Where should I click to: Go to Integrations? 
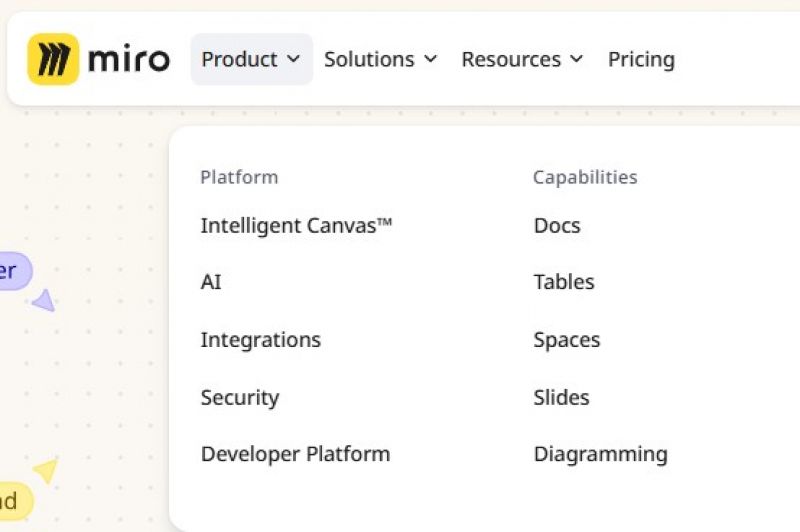[261, 340]
